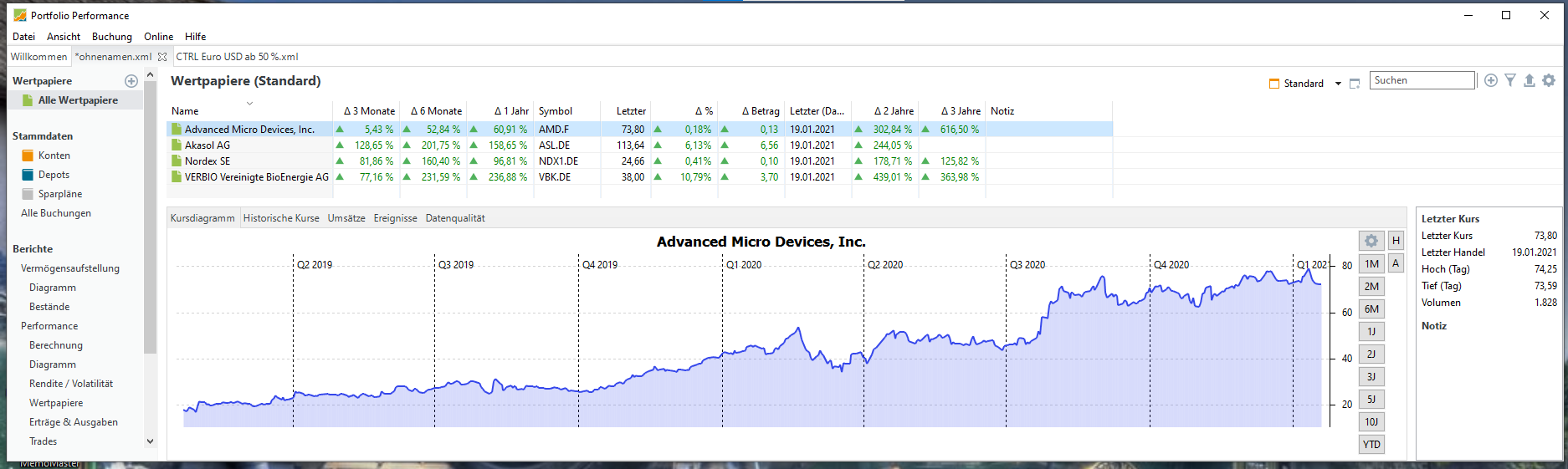
Task: Add new security with plus icon in toolbar
Action: click(x=1491, y=80)
